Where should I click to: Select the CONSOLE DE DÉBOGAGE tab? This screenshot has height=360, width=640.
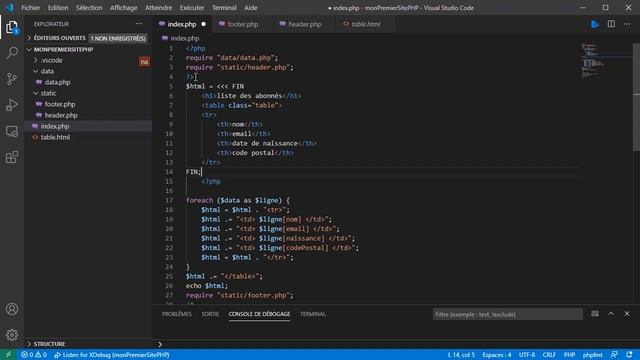(259, 314)
